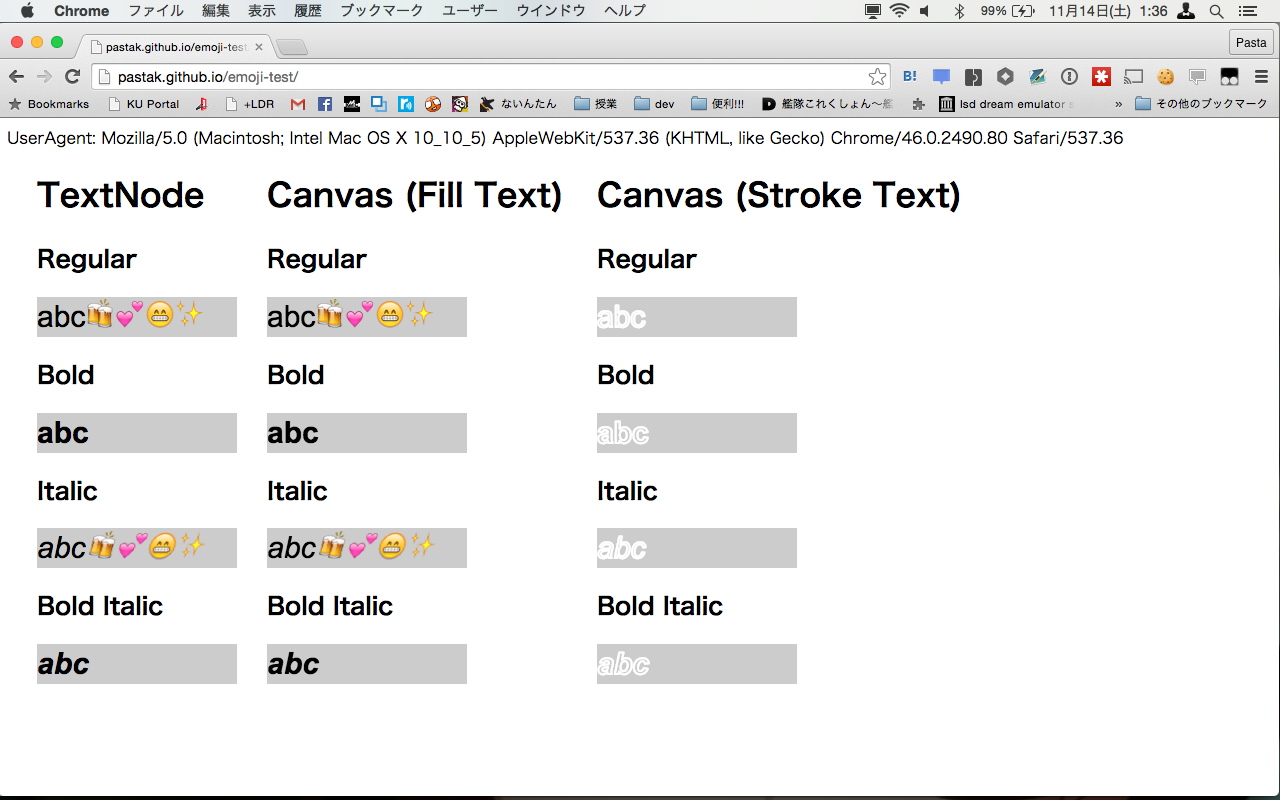The width and height of the screenshot is (1280, 800).
Task: Click the LastPass red asterisk extension icon
Action: click(x=1101, y=76)
